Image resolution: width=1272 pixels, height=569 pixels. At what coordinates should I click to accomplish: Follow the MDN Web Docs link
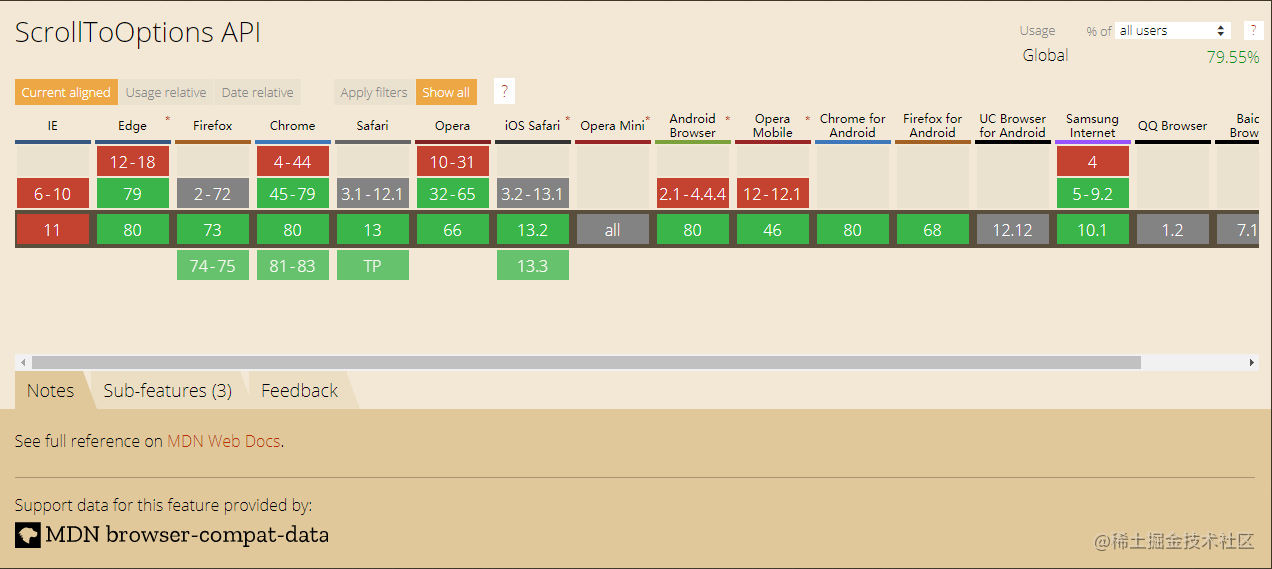(x=224, y=441)
